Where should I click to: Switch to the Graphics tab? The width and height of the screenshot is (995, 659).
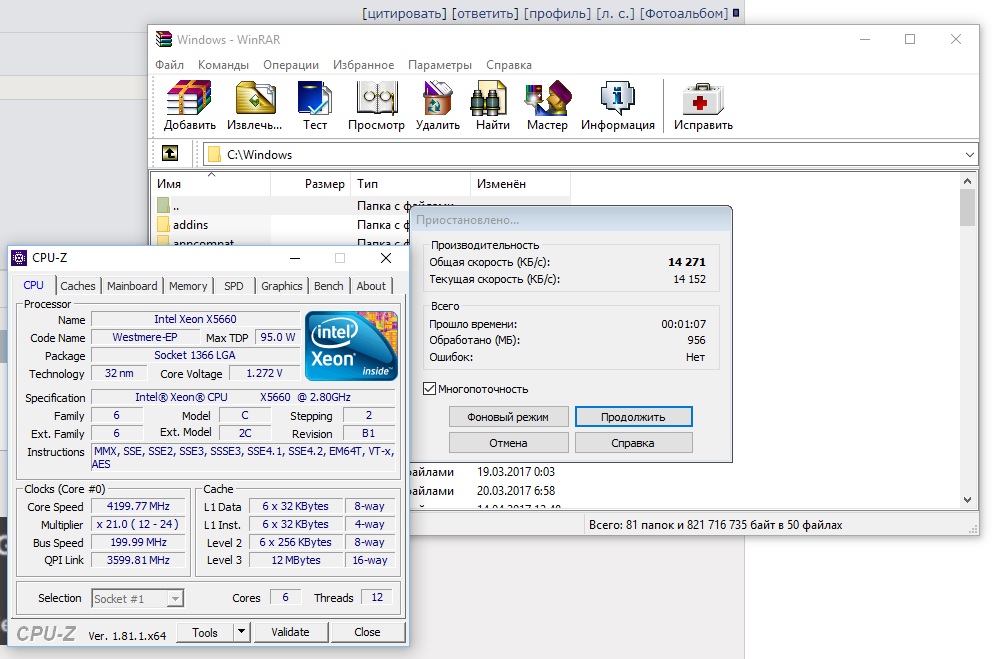282,286
